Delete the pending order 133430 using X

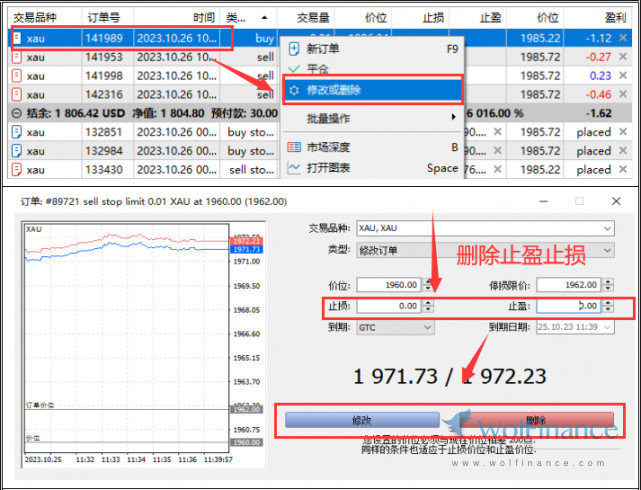pos(623,170)
